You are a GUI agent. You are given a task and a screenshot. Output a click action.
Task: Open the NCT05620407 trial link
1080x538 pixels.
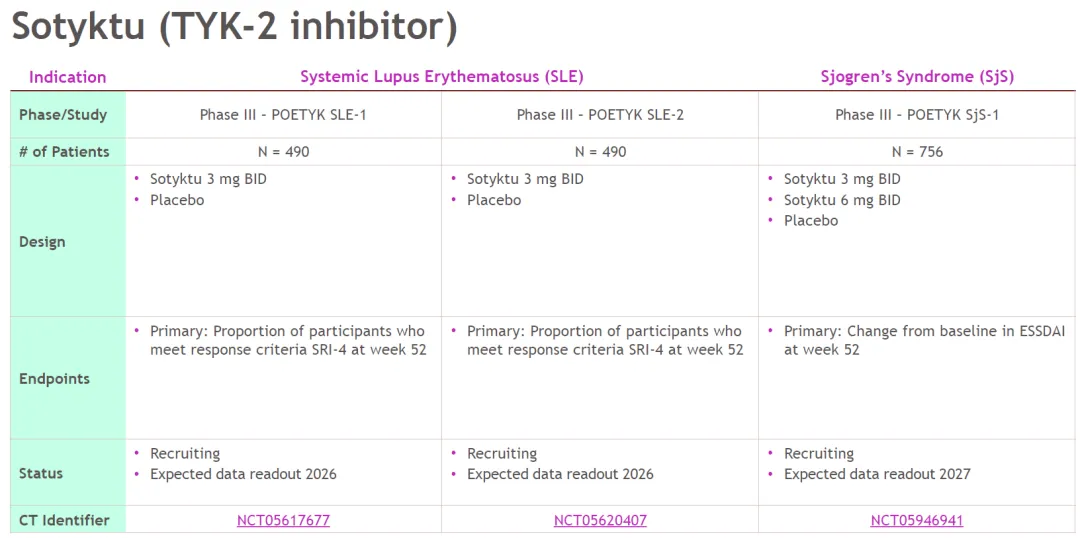click(600, 520)
